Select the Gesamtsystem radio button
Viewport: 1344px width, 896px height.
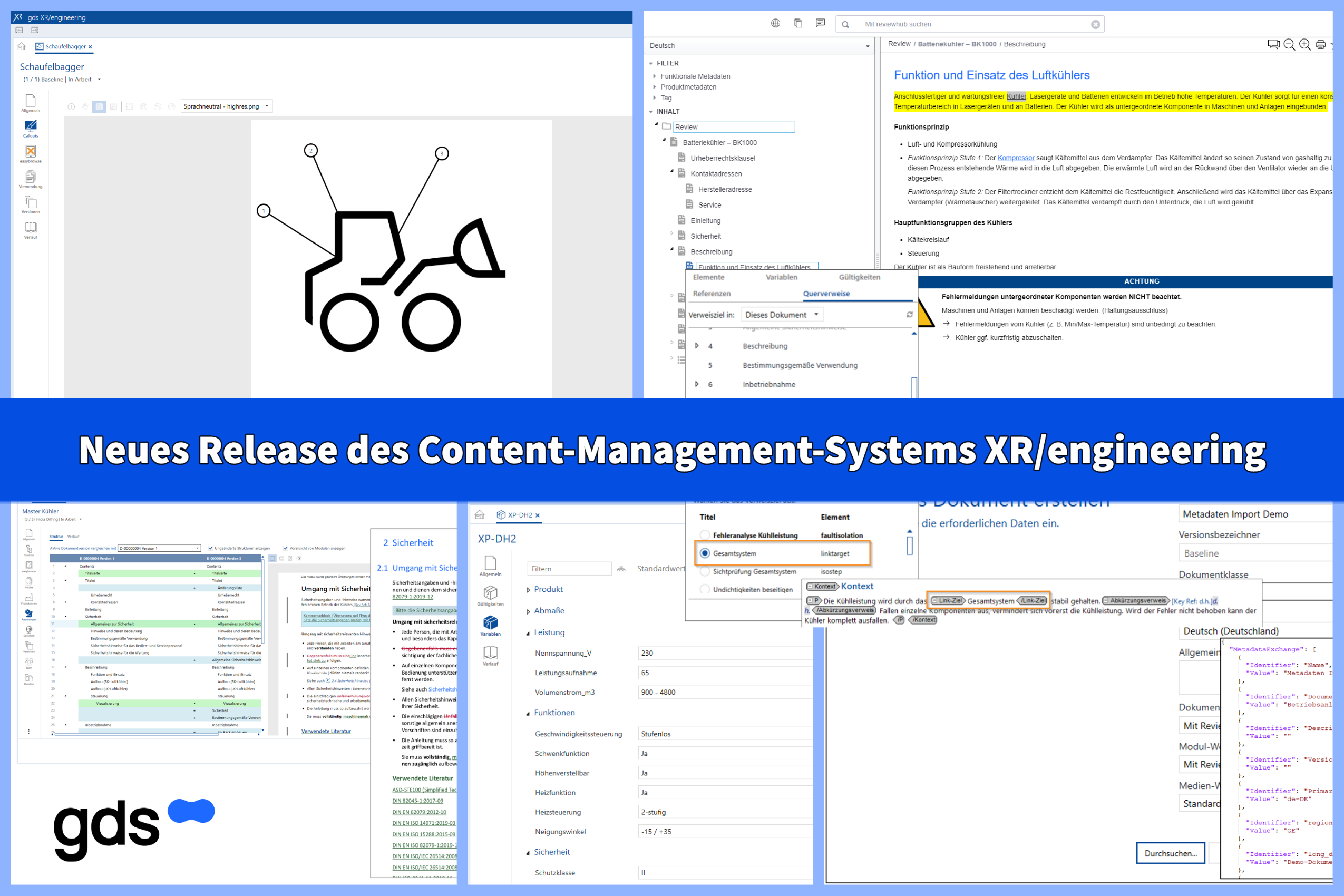click(x=705, y=553)
